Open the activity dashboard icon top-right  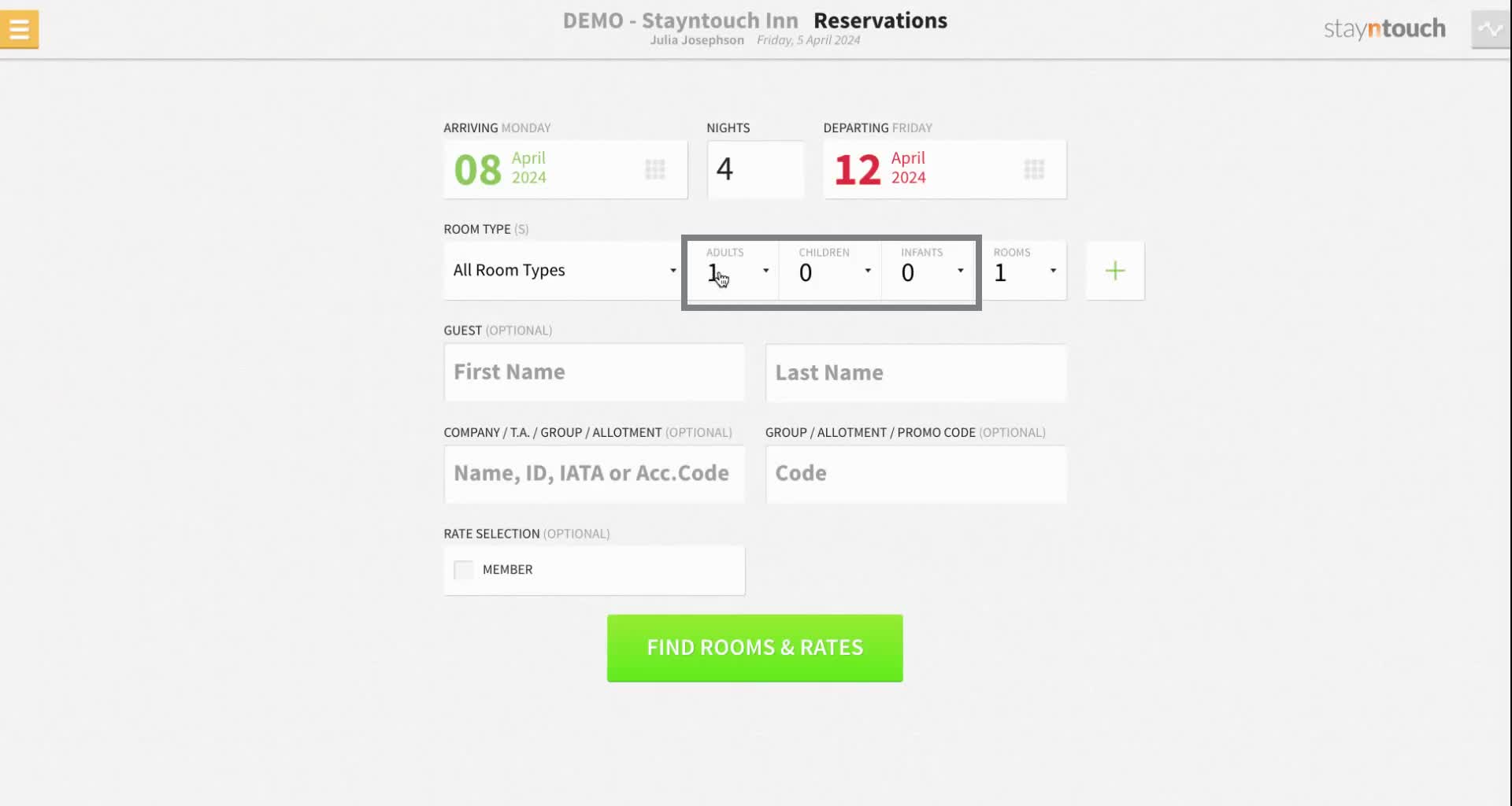pos(1491,30)
